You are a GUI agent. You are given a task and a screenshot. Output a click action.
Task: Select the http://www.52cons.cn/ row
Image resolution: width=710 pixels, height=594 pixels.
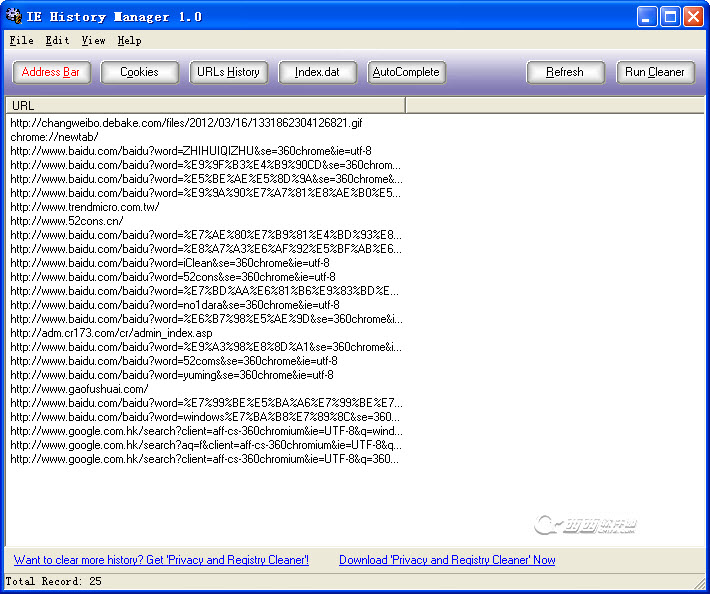(x=67, y=221)
